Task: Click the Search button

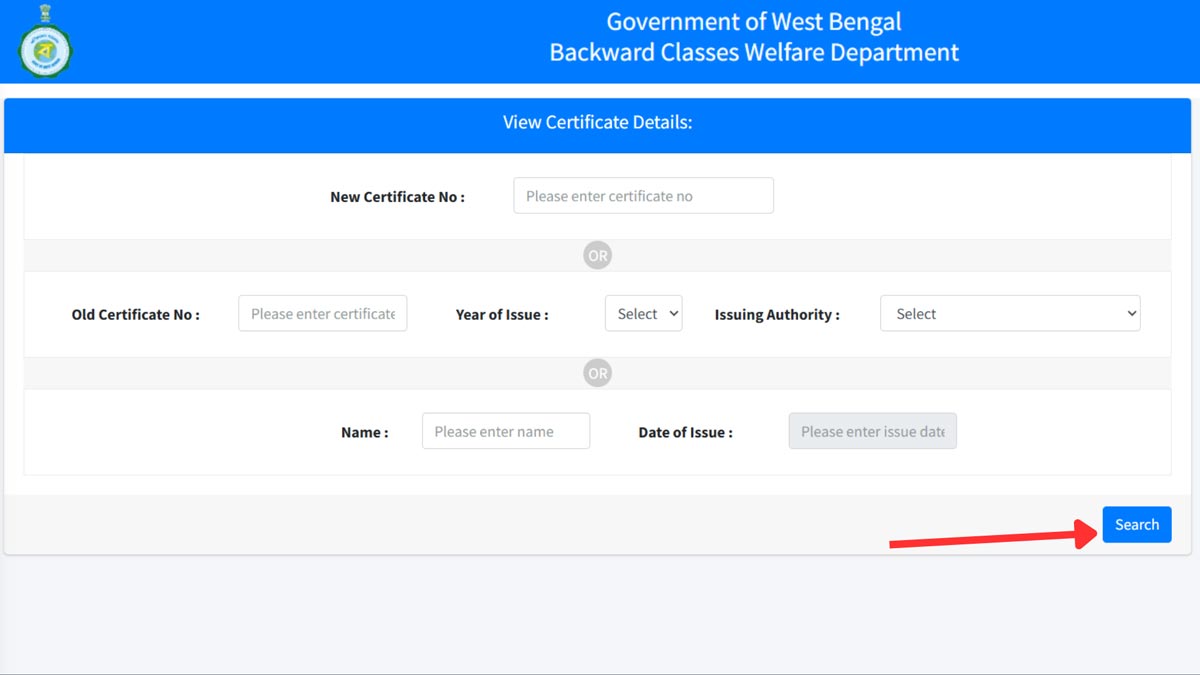Action: 1137,524
